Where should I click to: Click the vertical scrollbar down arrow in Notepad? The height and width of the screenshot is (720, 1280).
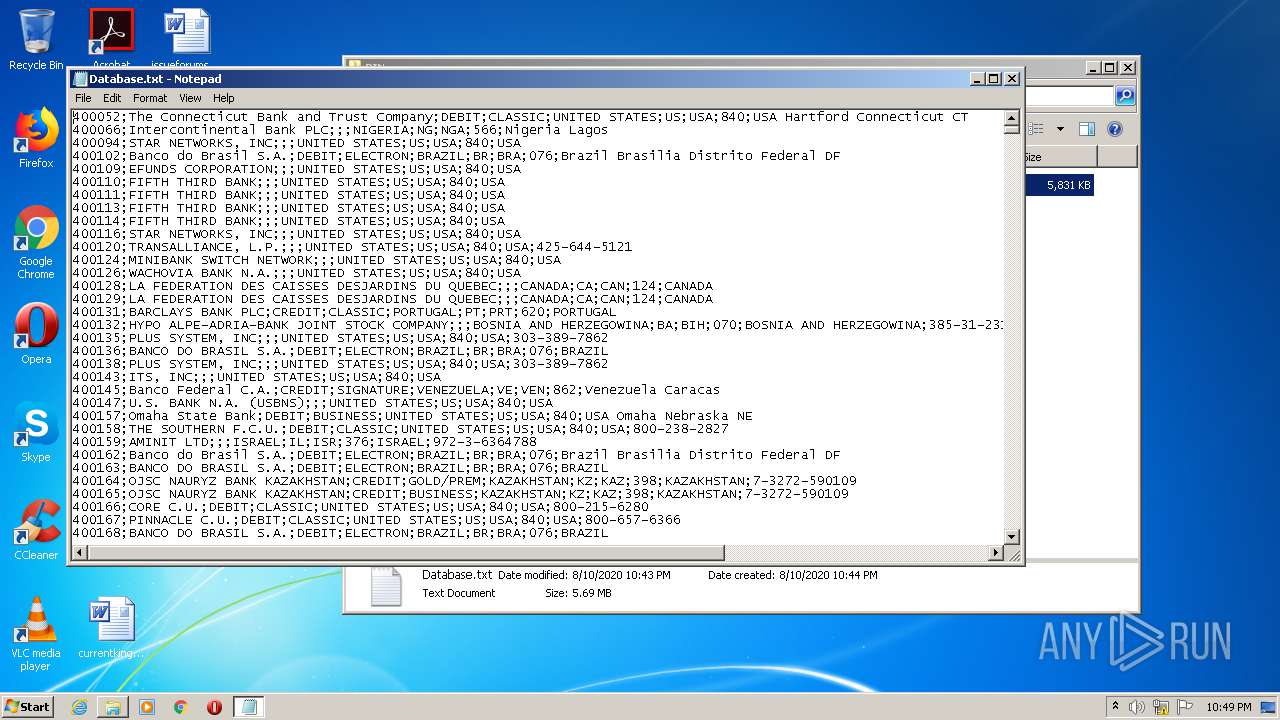point(1012,537)
